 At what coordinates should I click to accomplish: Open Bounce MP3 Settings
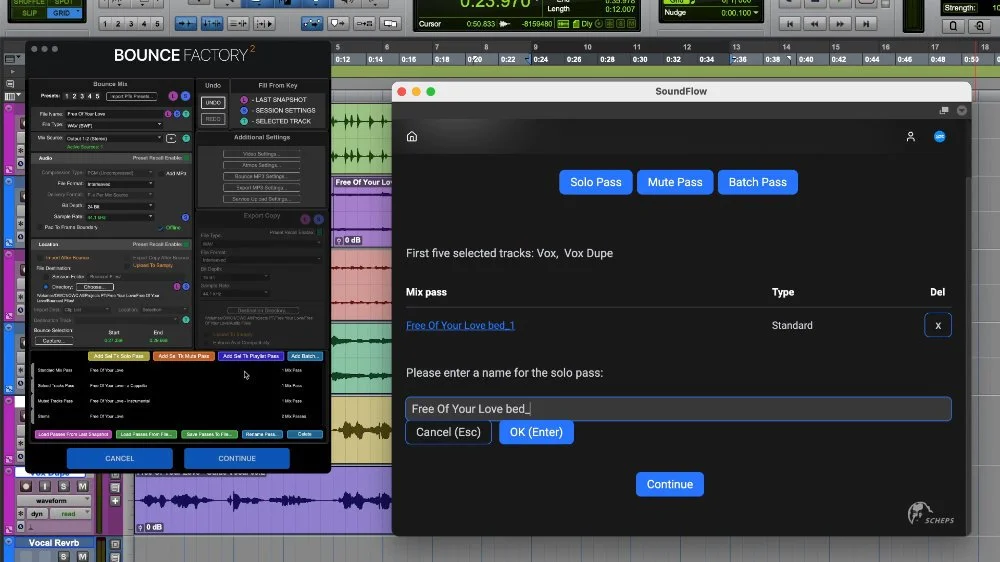click(x=260, y=176)
